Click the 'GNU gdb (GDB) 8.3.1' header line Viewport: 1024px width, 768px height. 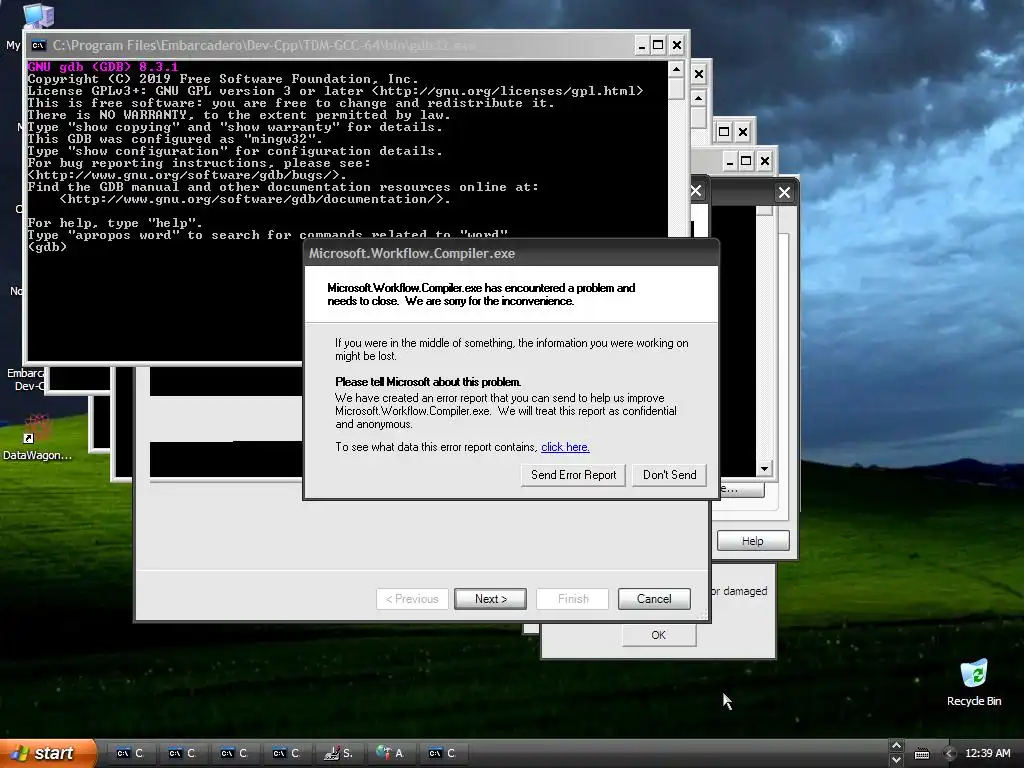103,67
